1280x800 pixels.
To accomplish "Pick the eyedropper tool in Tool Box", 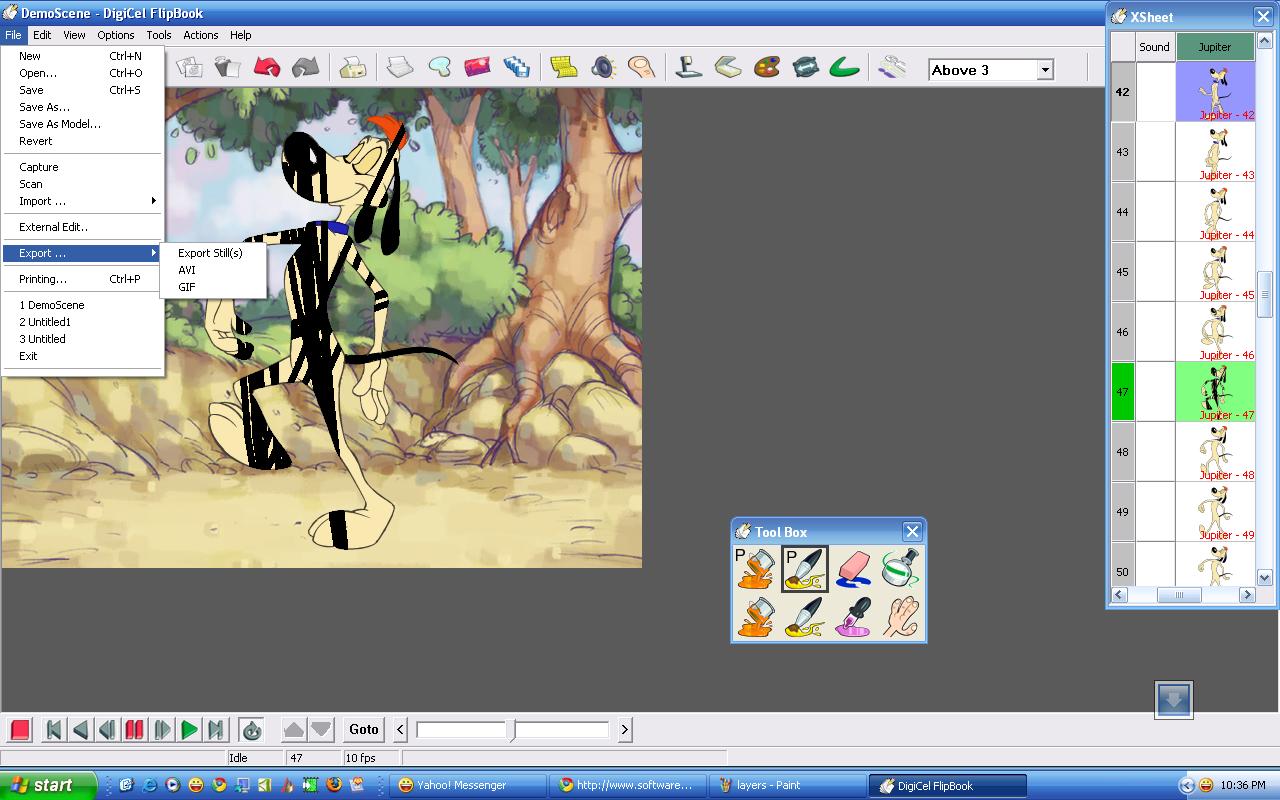I will coord(853,616).
